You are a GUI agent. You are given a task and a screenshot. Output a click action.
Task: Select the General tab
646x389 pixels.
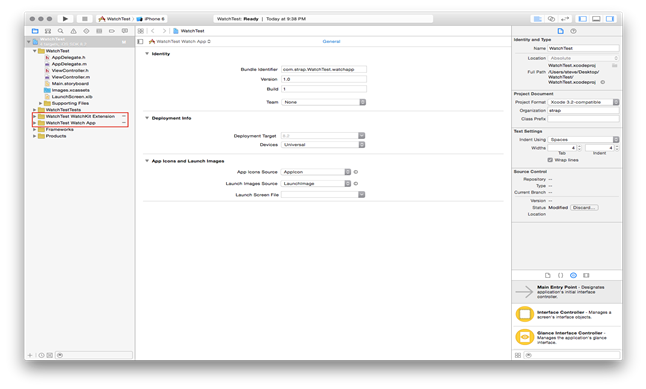tap(331, 42)
